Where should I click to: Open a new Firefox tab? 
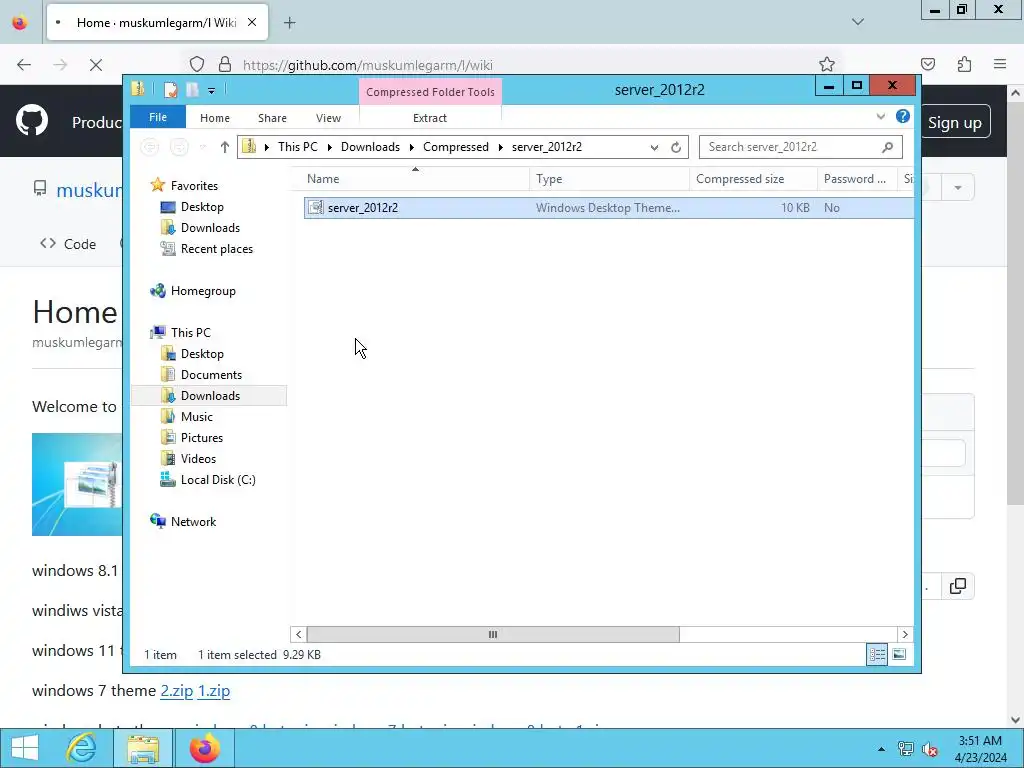289,23
